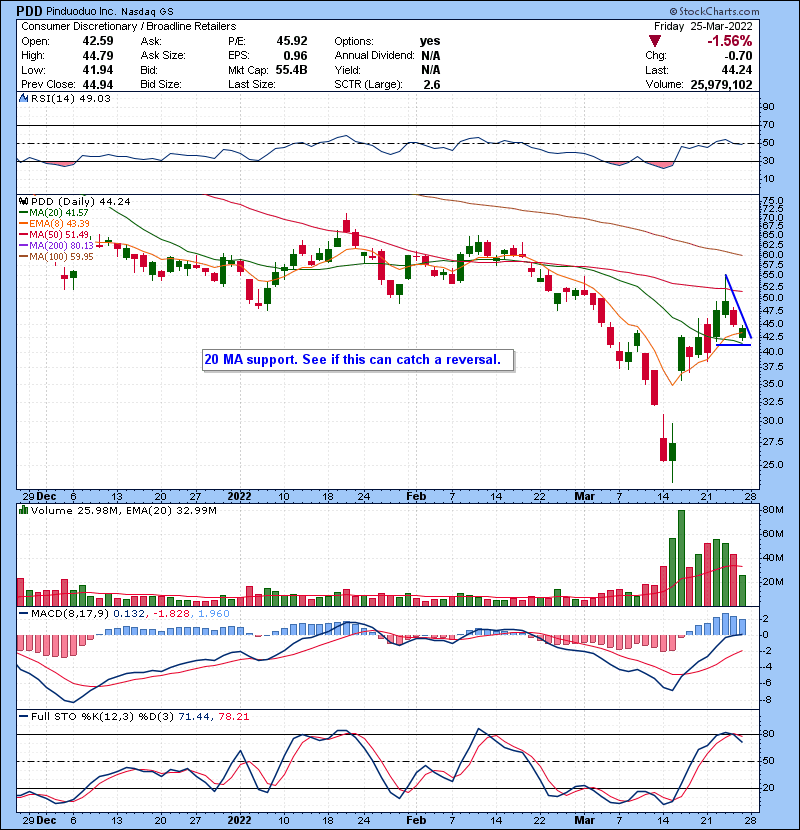This screenshot has height=830, width=800.
Task: Click the Open value 42.59
Action: point(97,41)
